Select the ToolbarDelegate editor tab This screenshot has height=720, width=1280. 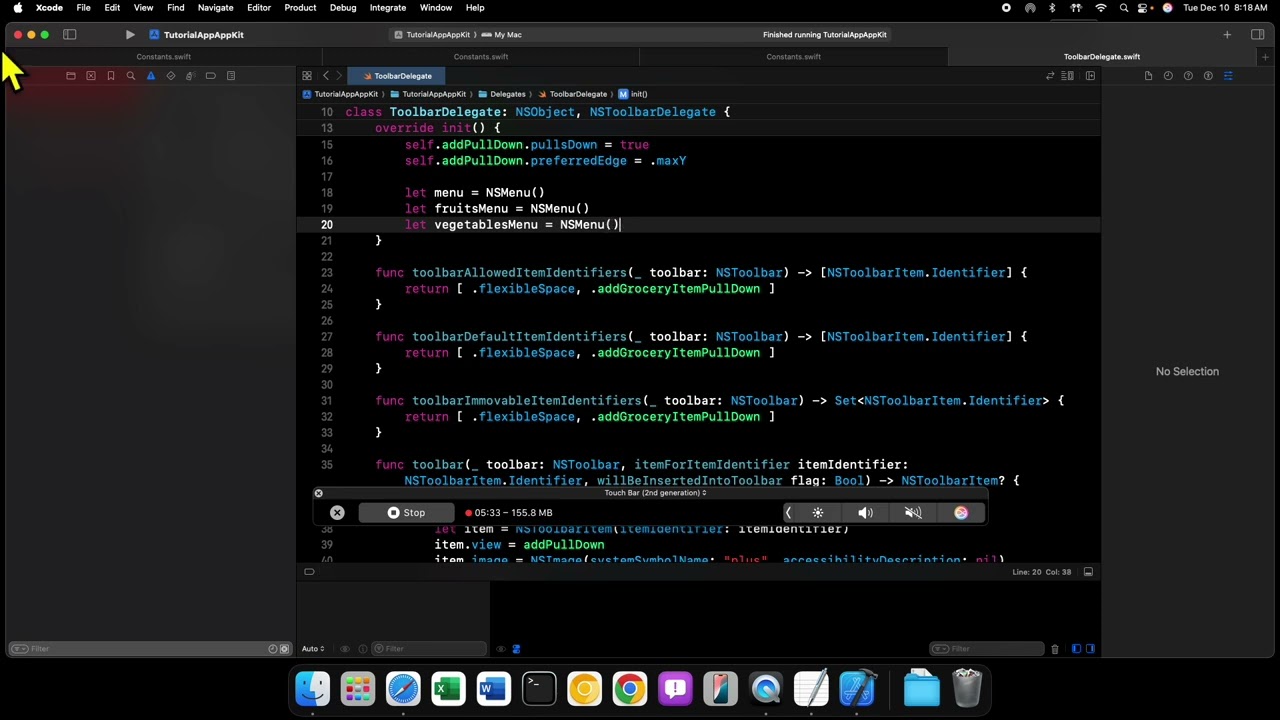[x=397, y=76]
